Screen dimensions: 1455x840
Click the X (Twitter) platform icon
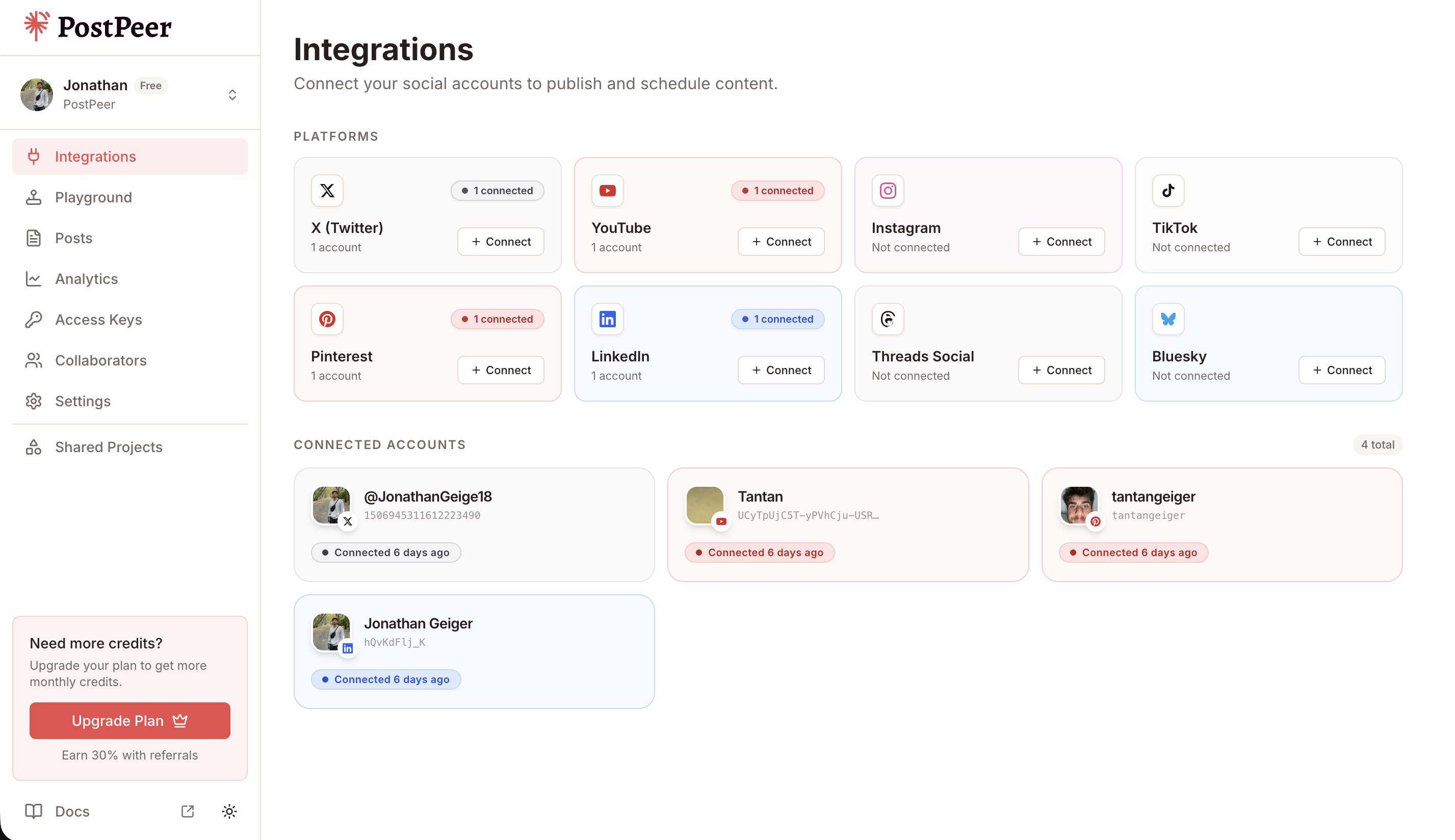(327, 191)
